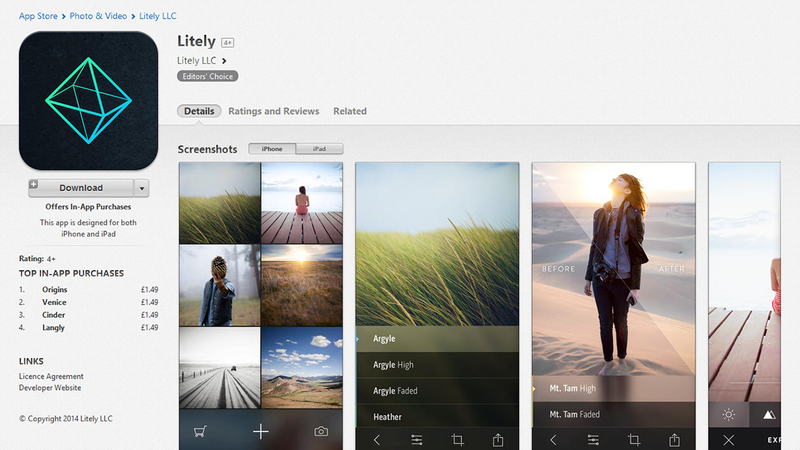Open Litely LLC breadcrumb link
This screenshot has height=450, width=800.
click(158, 16)
